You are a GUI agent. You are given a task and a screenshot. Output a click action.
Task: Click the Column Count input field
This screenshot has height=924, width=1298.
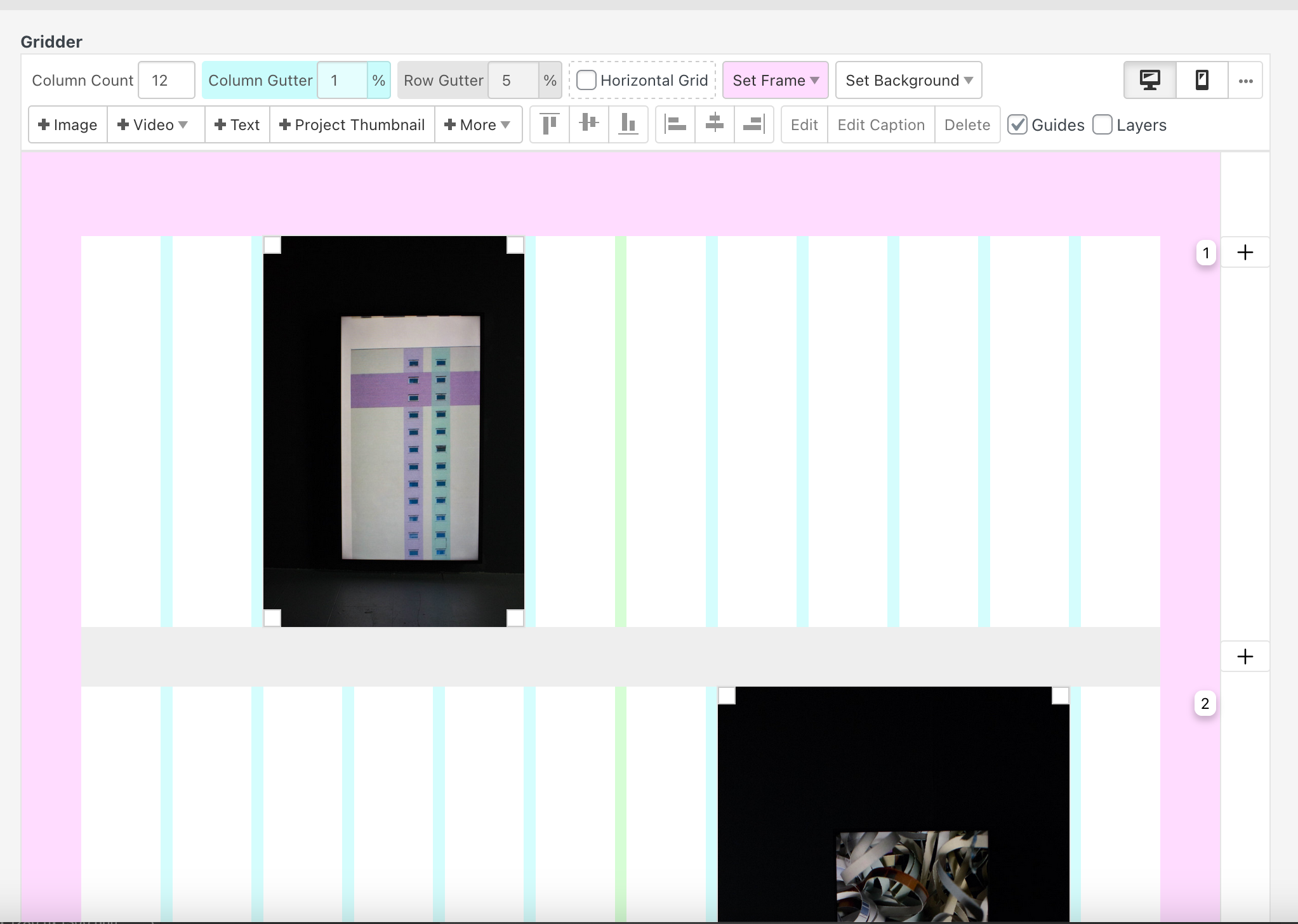coord(166,81)
